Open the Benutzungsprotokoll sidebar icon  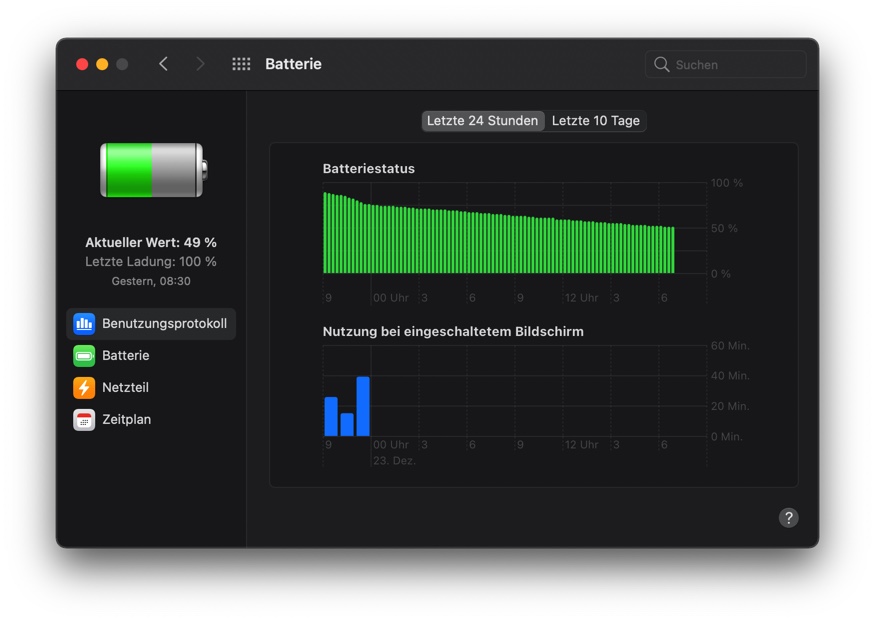pos(84,324)
